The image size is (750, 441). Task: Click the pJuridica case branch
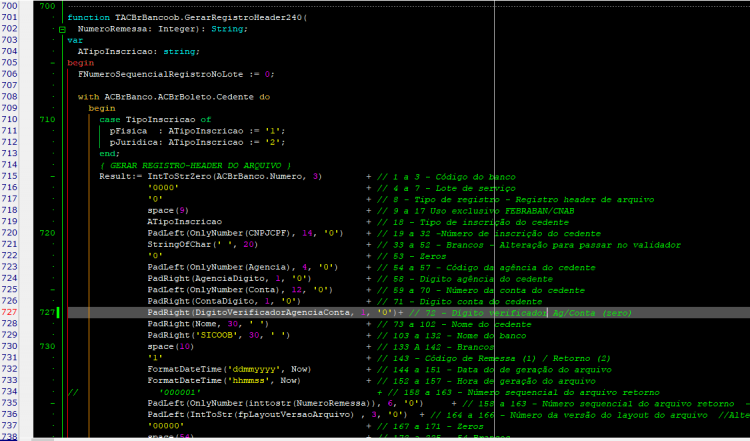pos(197,143)
